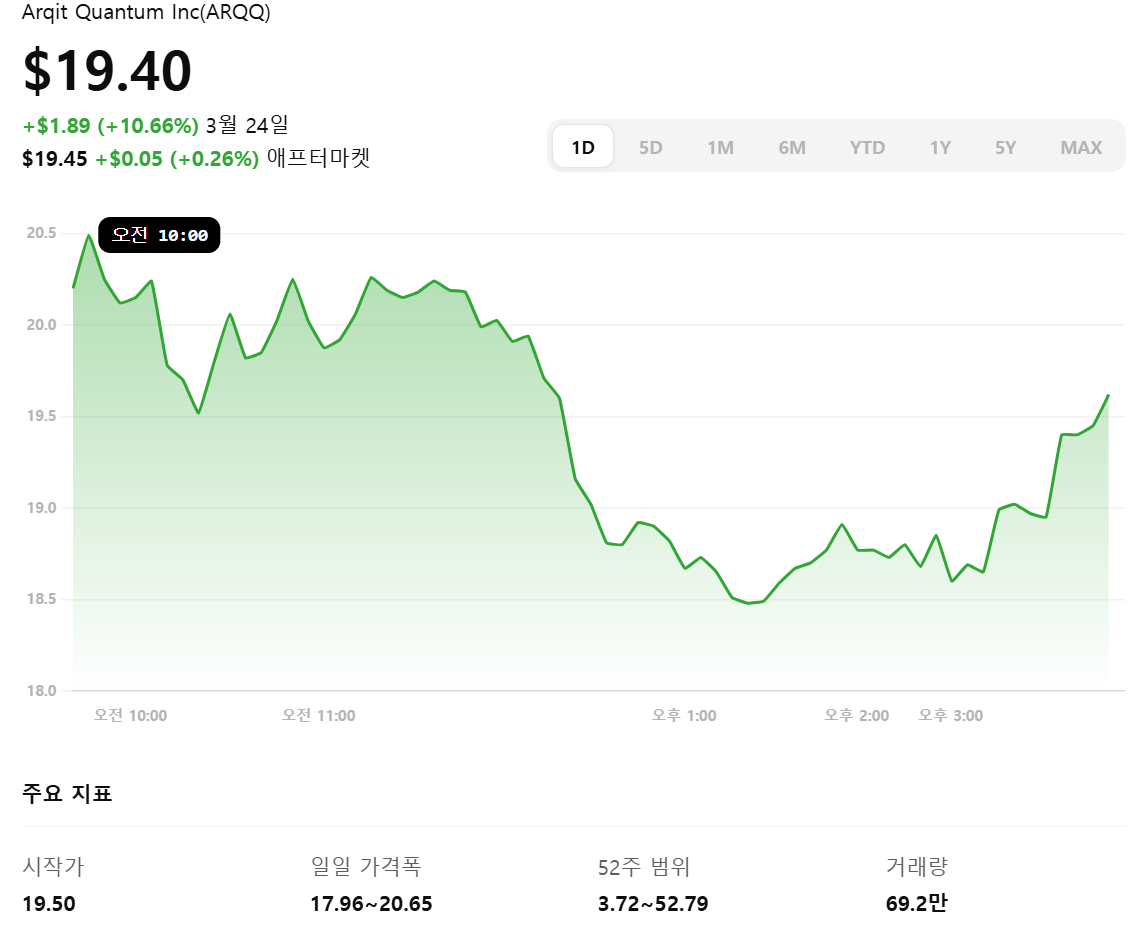Click the 52주 범위 value 3.72~52.79
This screenshot has height=945, width=1137.
(x=651, y=903)
